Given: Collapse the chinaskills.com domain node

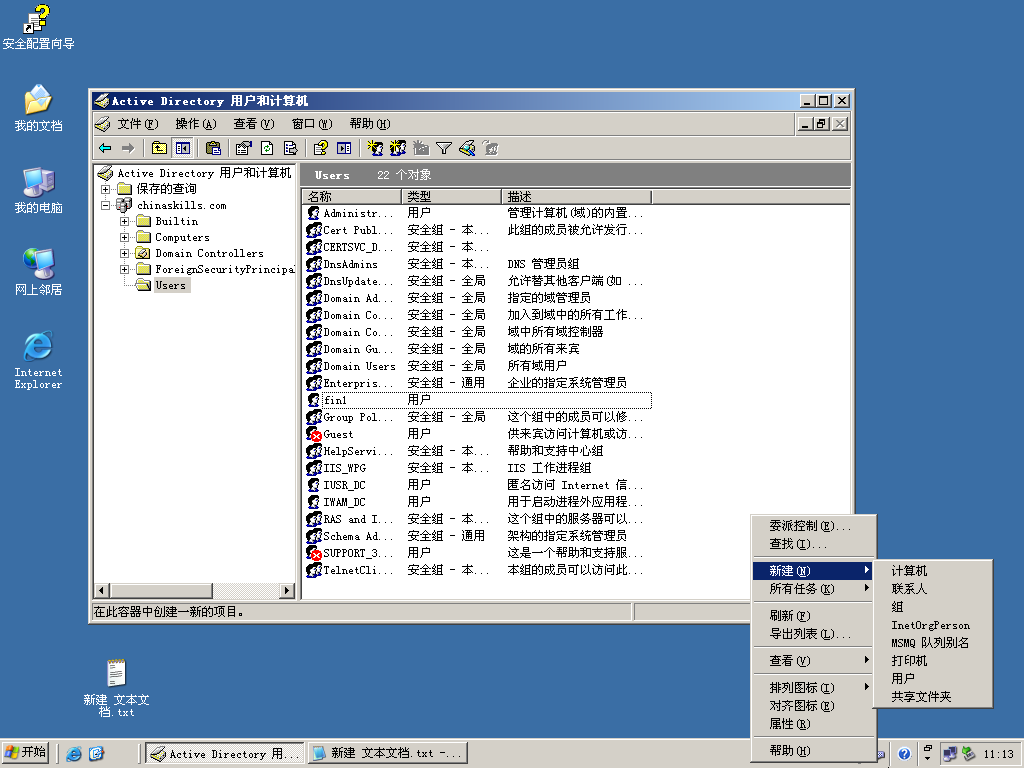Looking at the screenshot, I should [105, 205].
